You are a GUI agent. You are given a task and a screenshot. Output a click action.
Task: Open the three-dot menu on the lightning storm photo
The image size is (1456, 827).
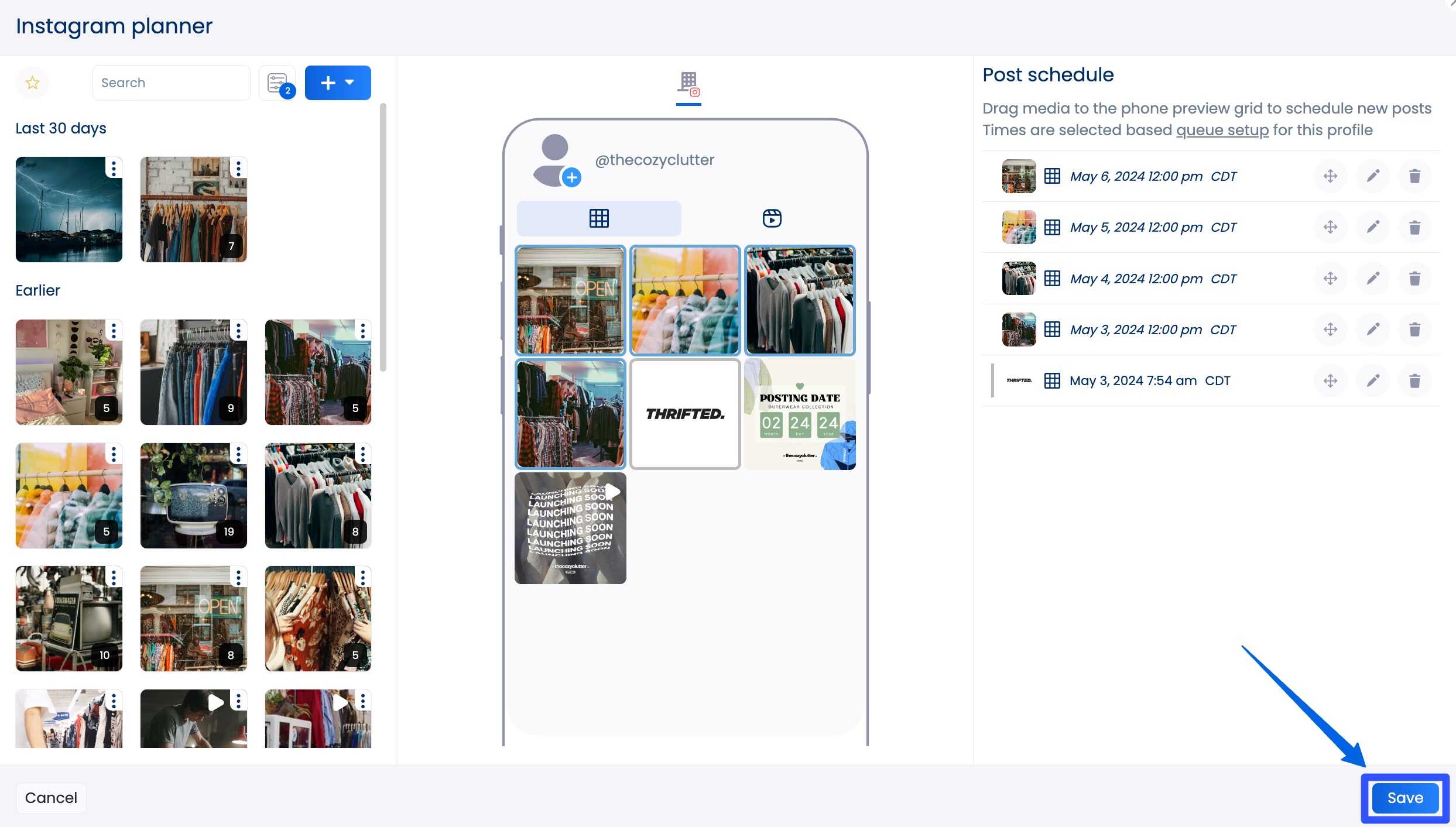pos(113,167)
